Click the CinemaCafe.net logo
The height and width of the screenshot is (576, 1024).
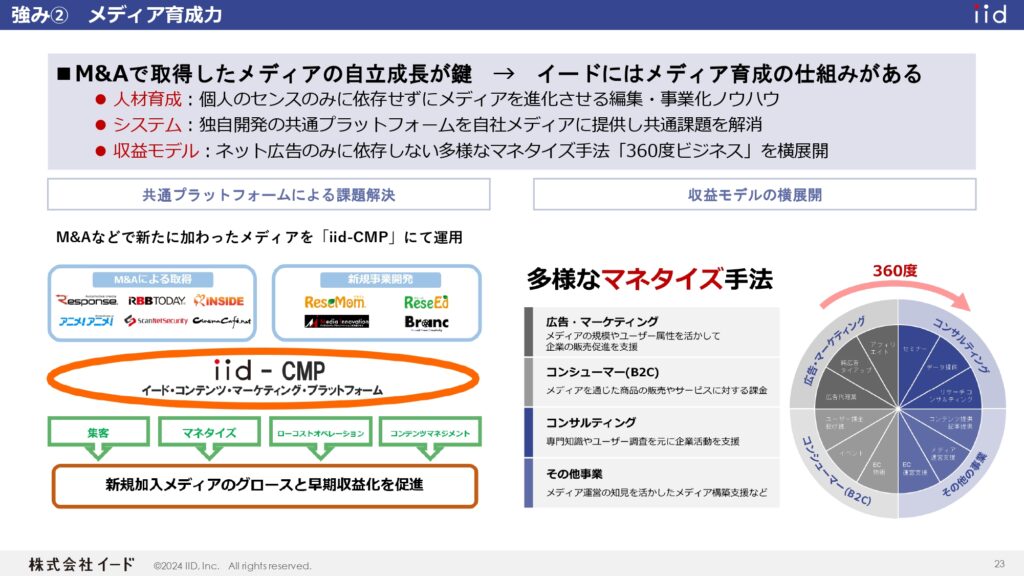point(222,321)
